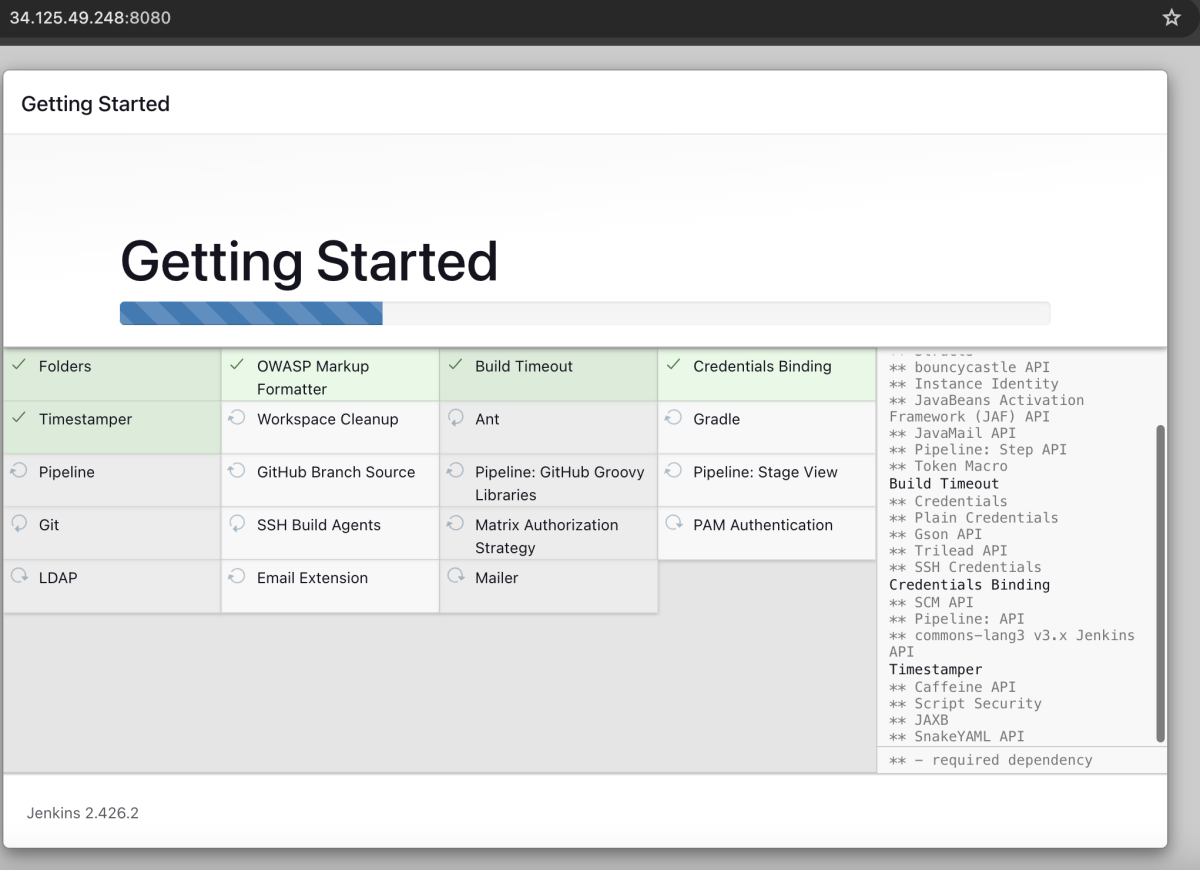Screen dimensions: 1200x870
Task: Click the checkmark icon beside Folders
Action: [19, 366]
